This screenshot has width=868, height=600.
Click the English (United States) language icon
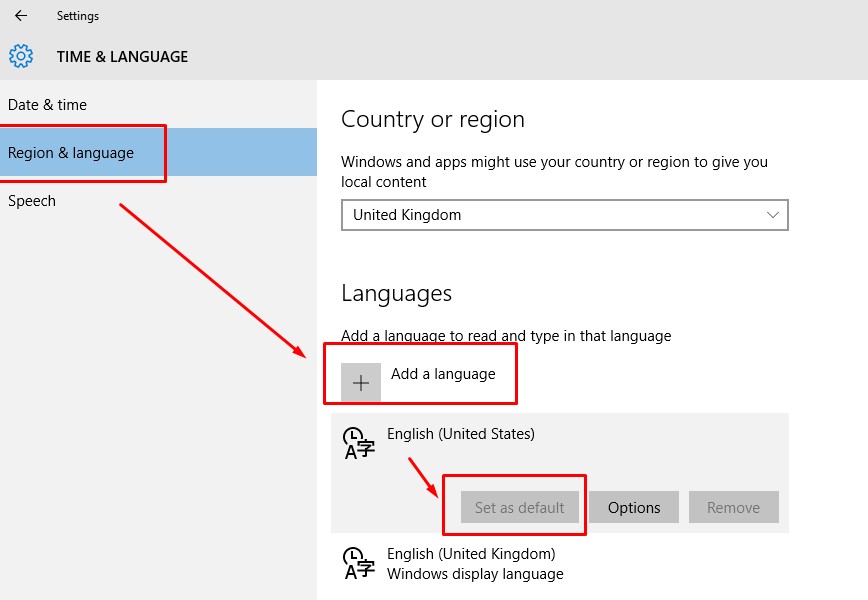click(359, 443)
